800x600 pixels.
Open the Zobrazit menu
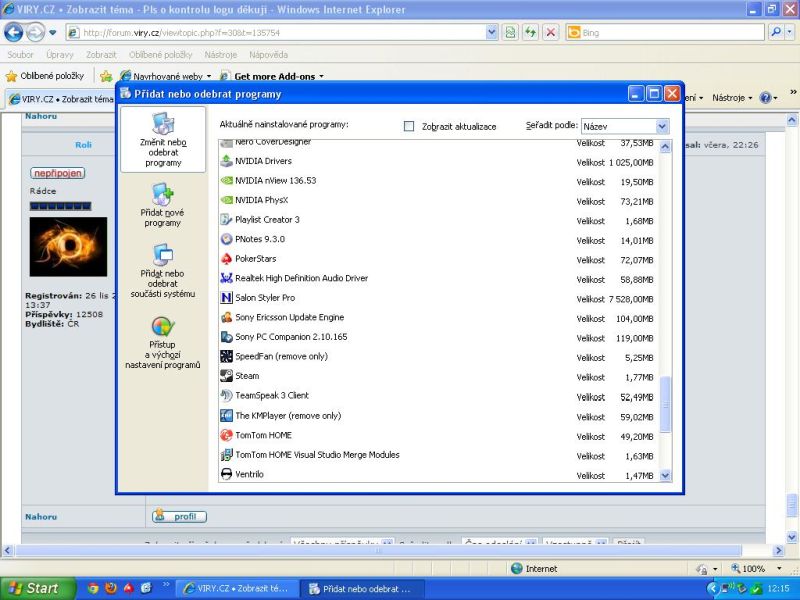101,55
